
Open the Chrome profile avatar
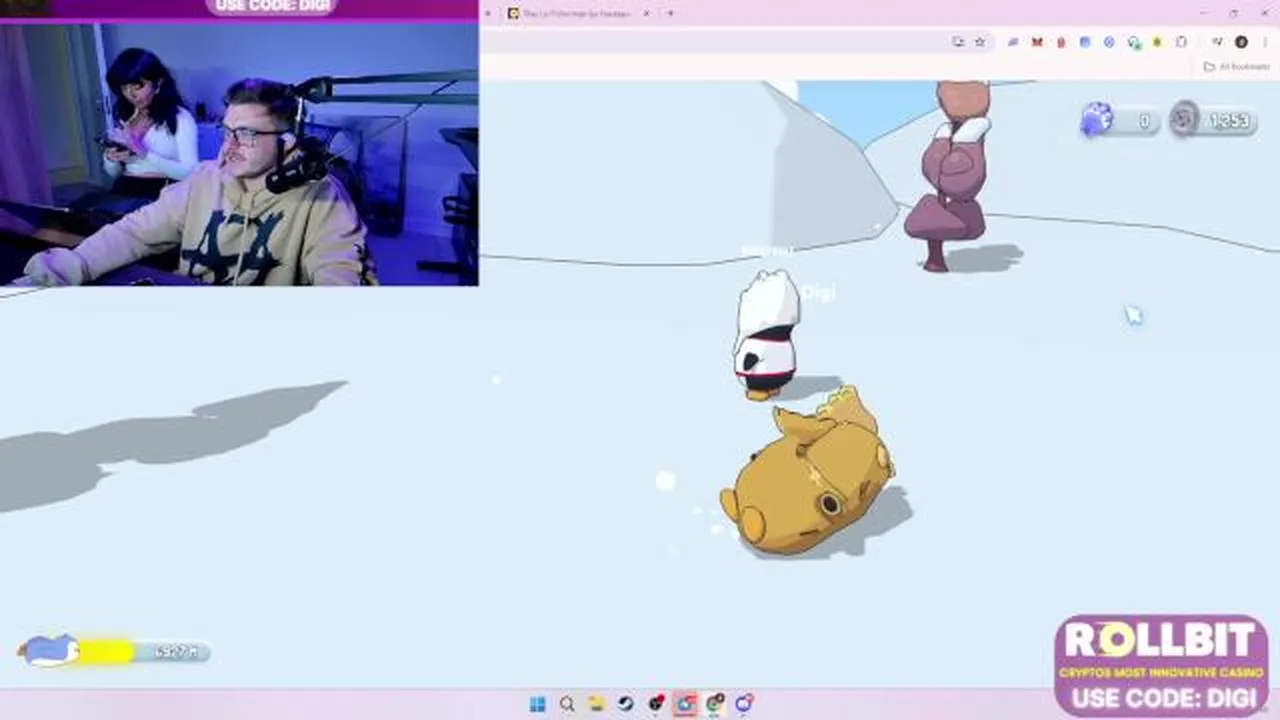pos(1241,42)
